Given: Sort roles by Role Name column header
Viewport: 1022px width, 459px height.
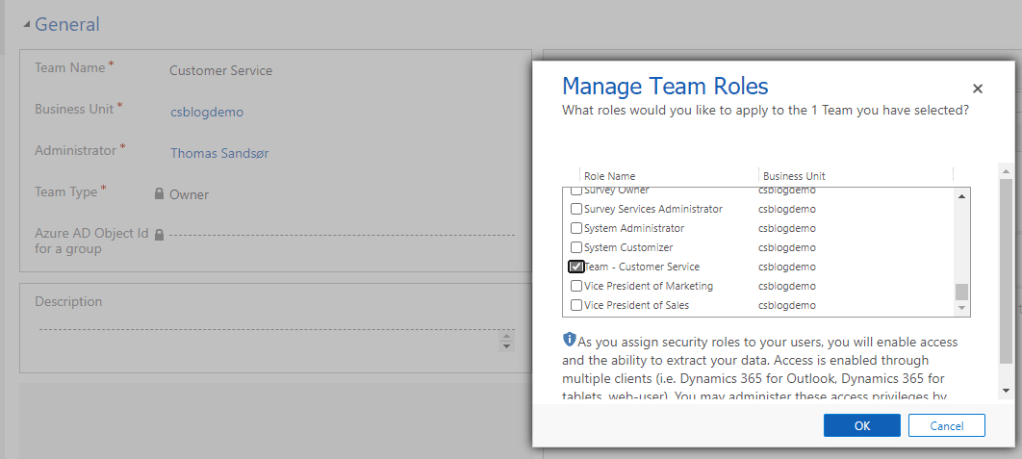Looking at the screenshot, I should pyautogui.click(x=609, y=176).
